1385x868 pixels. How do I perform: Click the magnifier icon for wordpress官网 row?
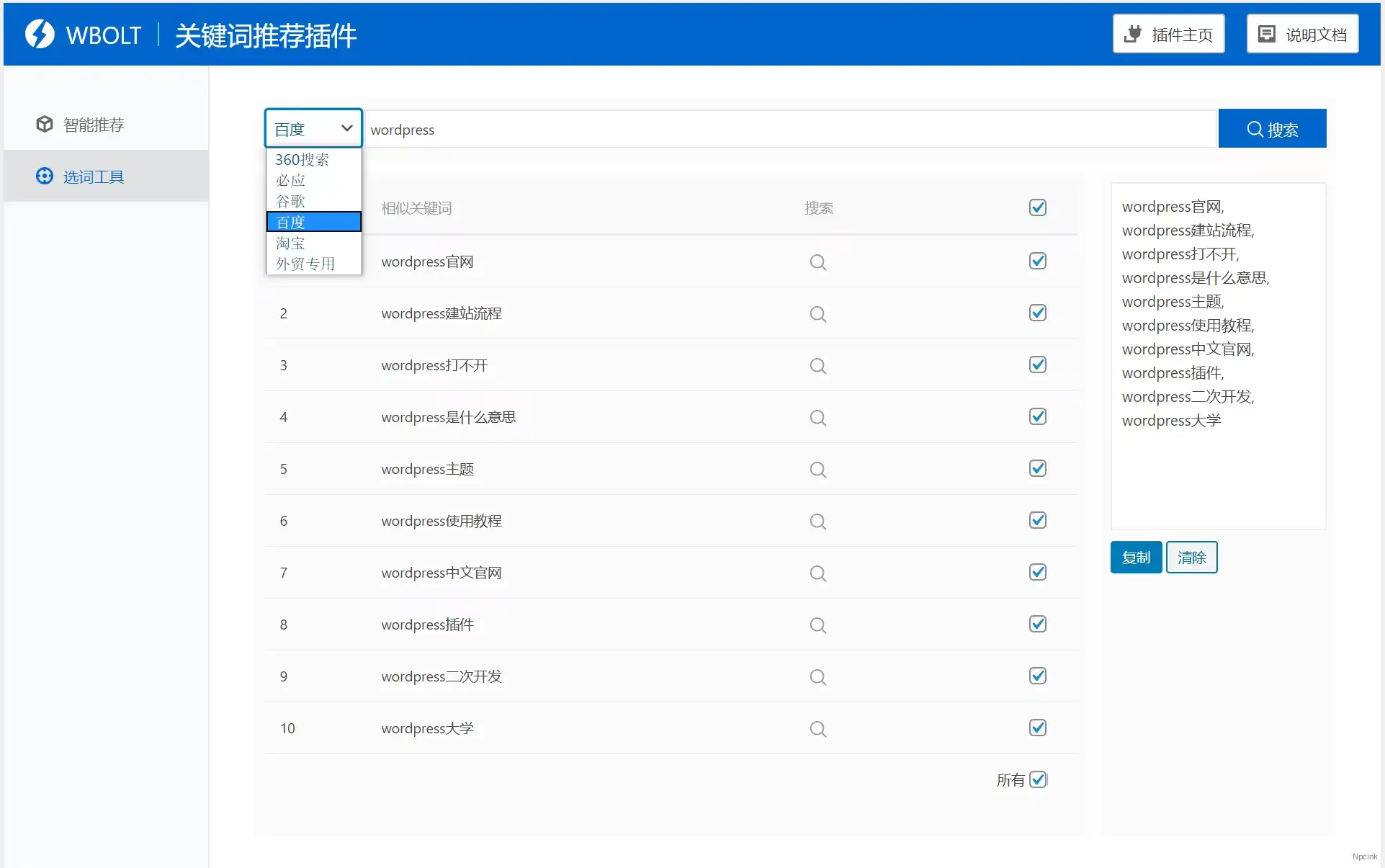pyautogui.click(x=817, y=262)
